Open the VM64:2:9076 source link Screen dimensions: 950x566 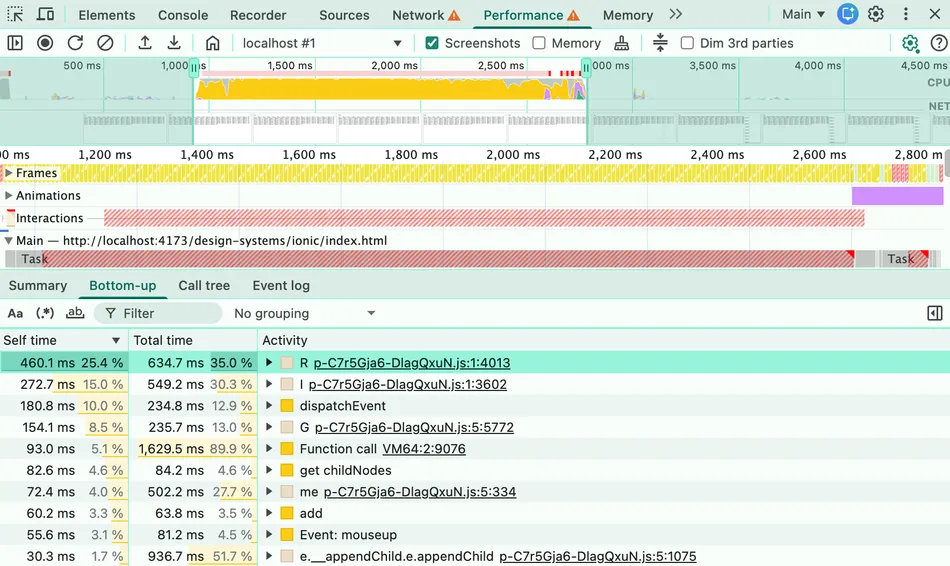pos(424,449)
